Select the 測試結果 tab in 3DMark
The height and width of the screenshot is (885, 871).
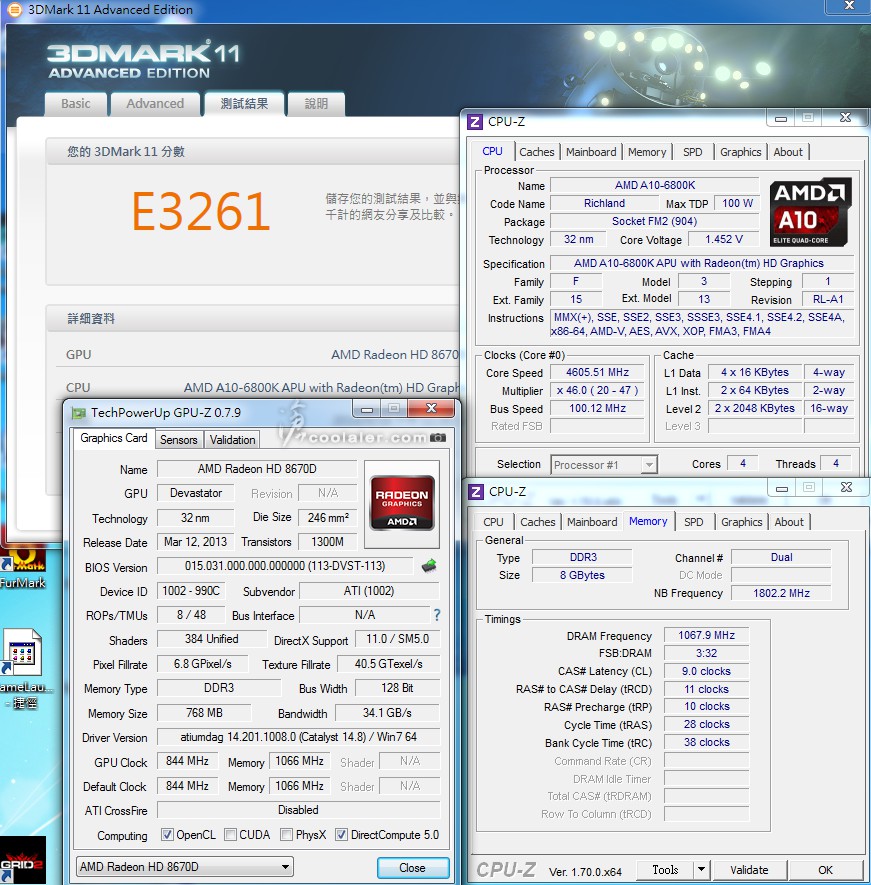pyautogui.click(x=244, y=104)
